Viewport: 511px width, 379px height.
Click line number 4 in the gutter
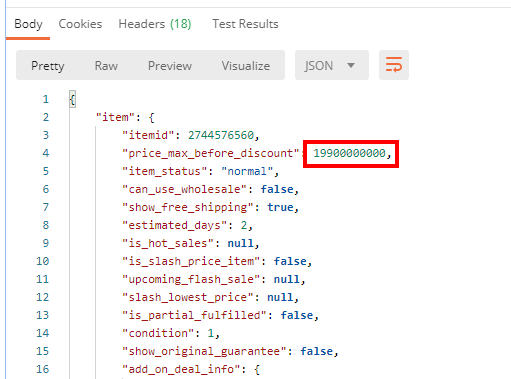46,153
